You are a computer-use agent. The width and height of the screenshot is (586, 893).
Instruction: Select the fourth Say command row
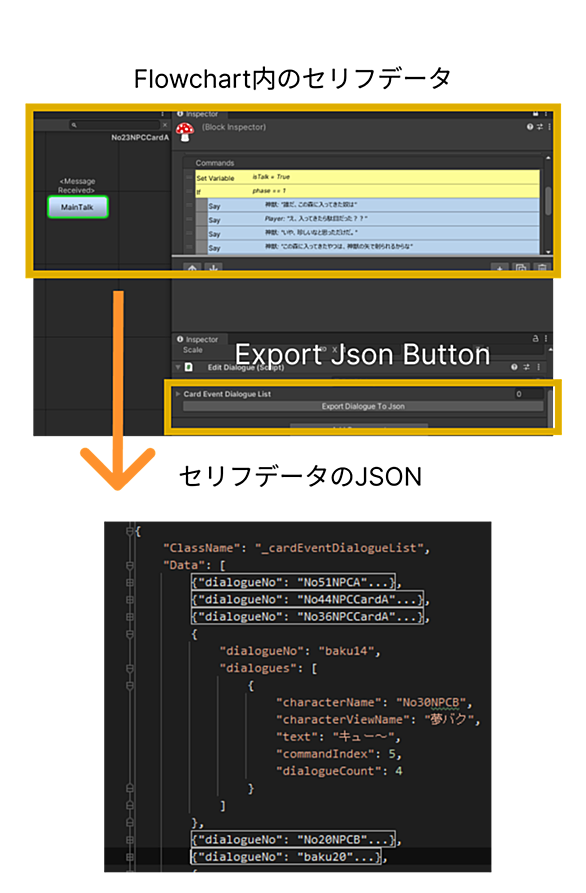pos(373,247)
